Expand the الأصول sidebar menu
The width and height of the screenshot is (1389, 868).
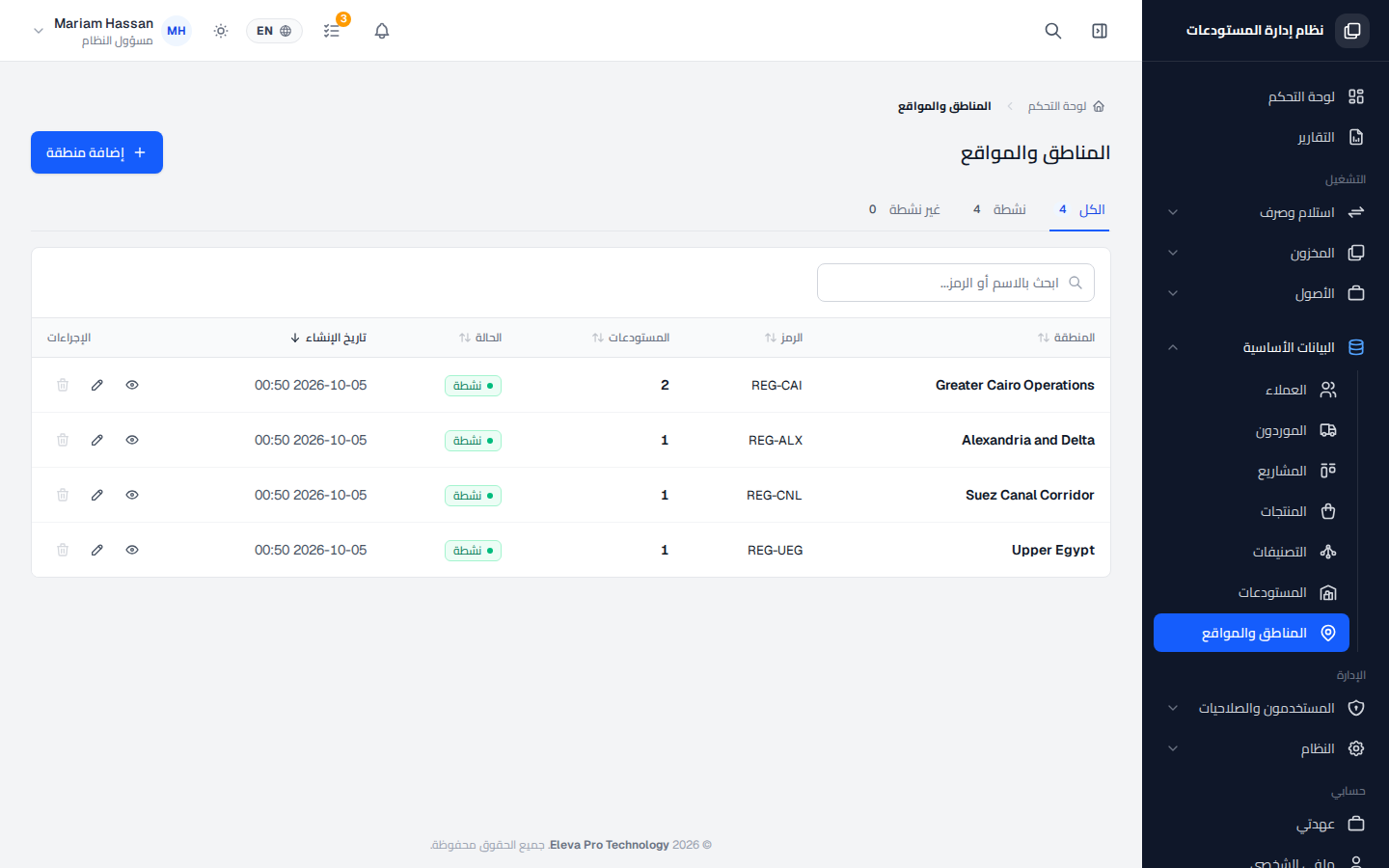(1266, 293)
